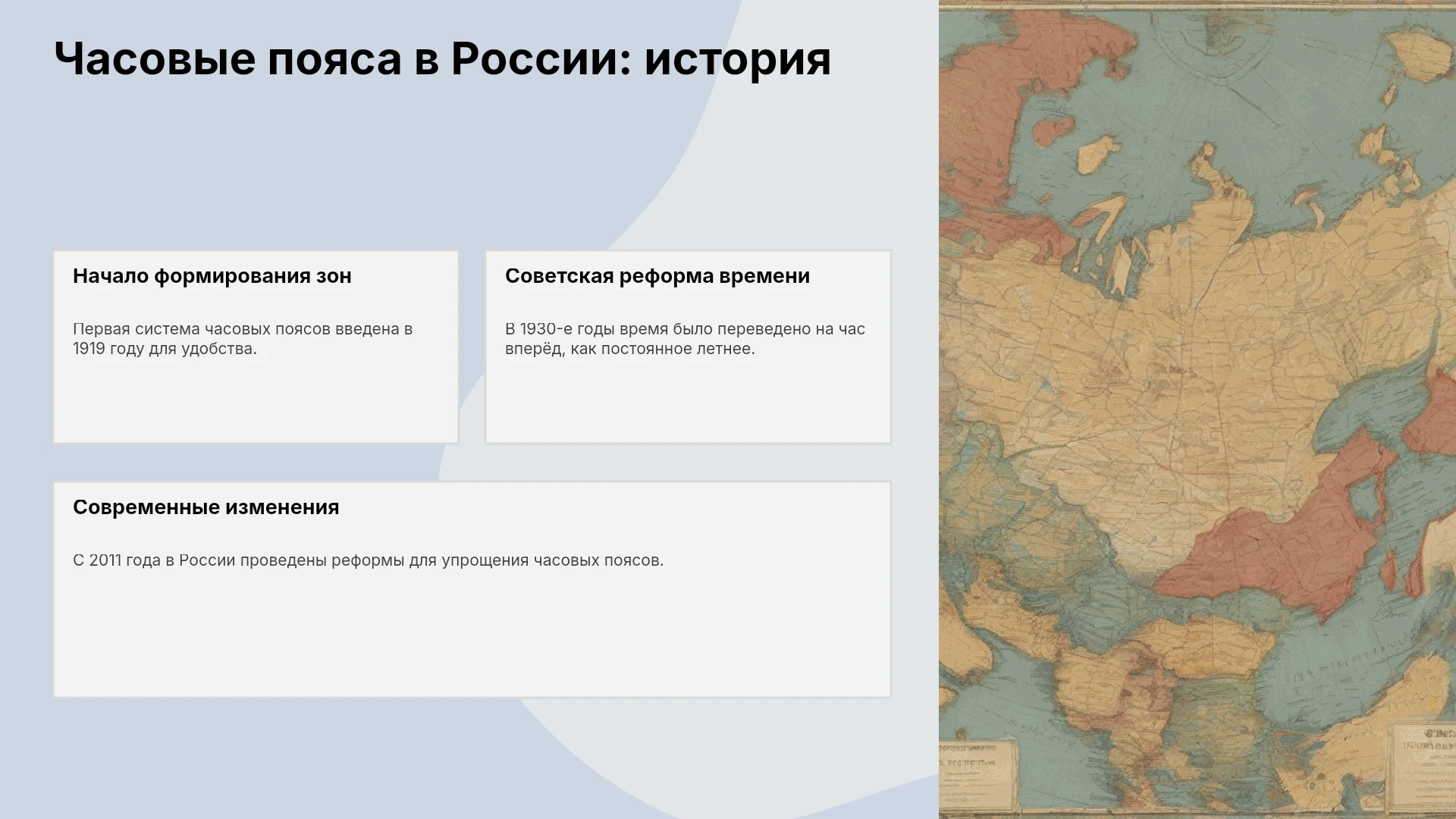Click the "Современные изменения" heading

206,507
